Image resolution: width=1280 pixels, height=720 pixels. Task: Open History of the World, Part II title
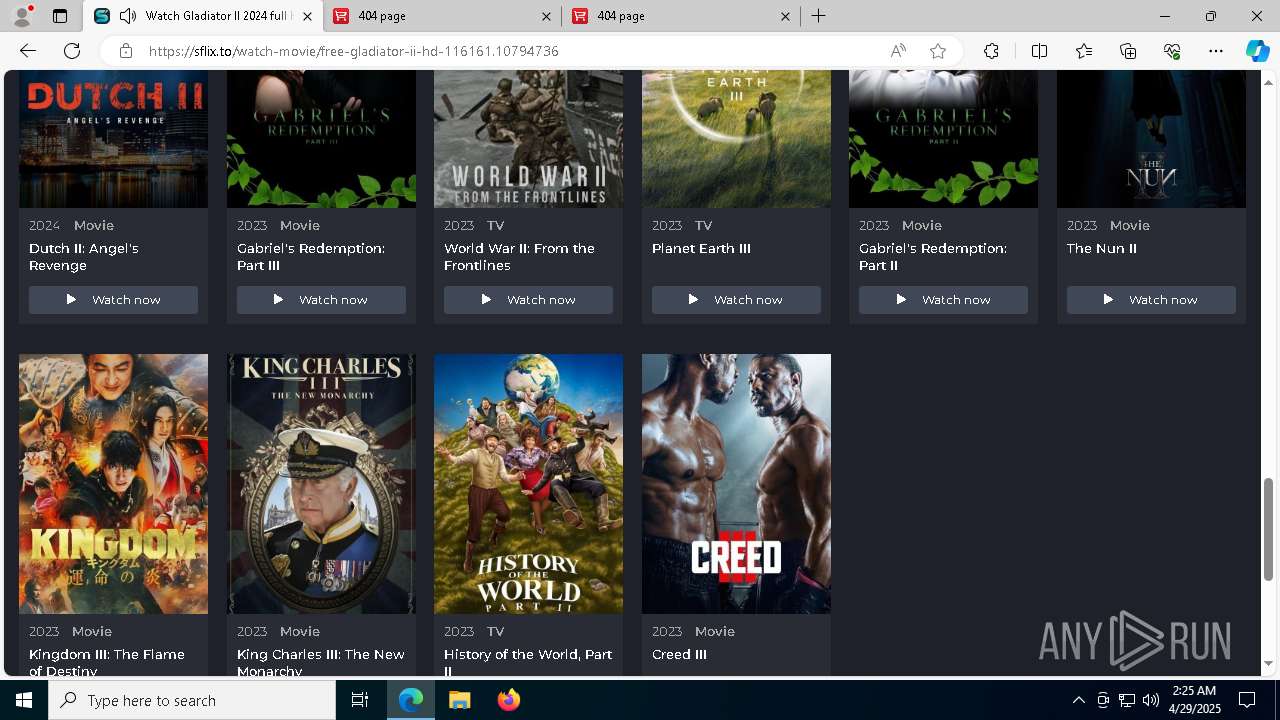[528, 662]
